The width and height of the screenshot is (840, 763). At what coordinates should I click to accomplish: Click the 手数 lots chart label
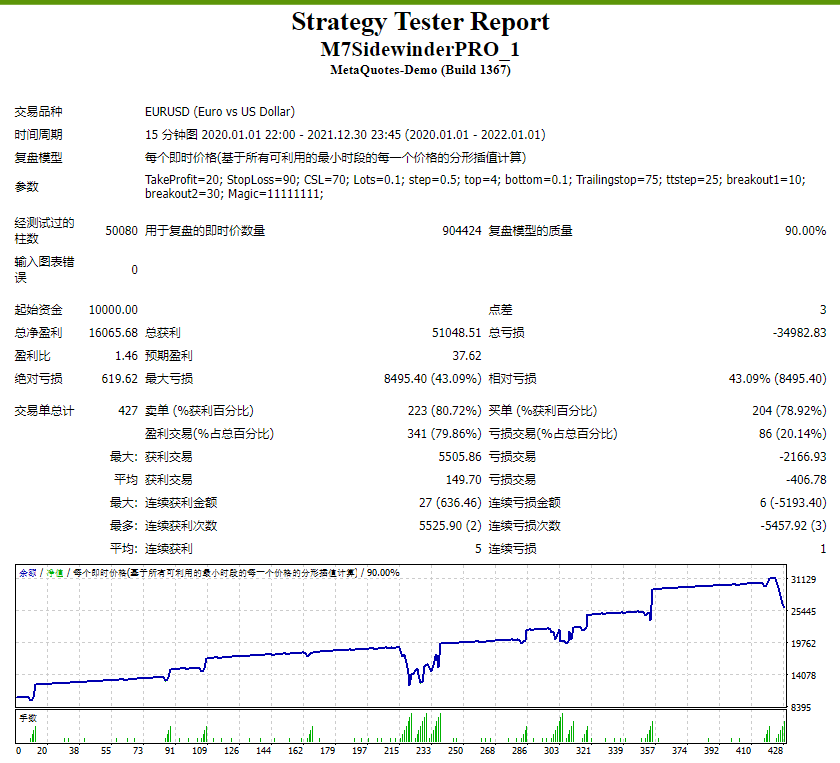tap(28, 719)
